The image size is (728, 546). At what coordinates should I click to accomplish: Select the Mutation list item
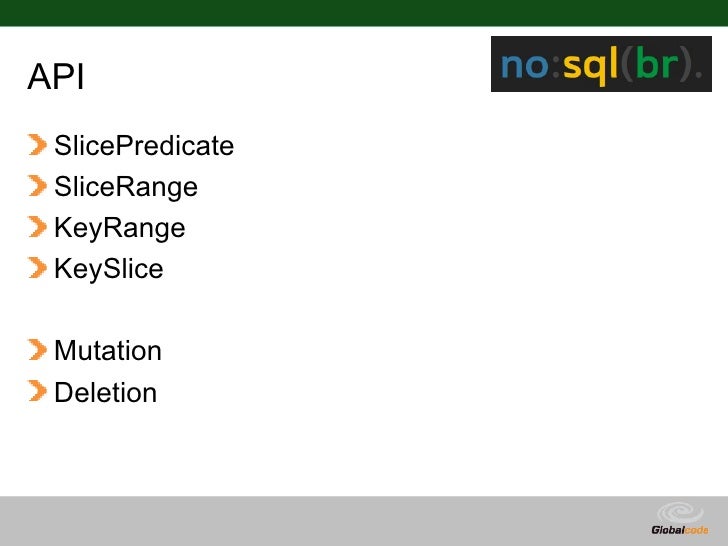(x=108, y=351)
